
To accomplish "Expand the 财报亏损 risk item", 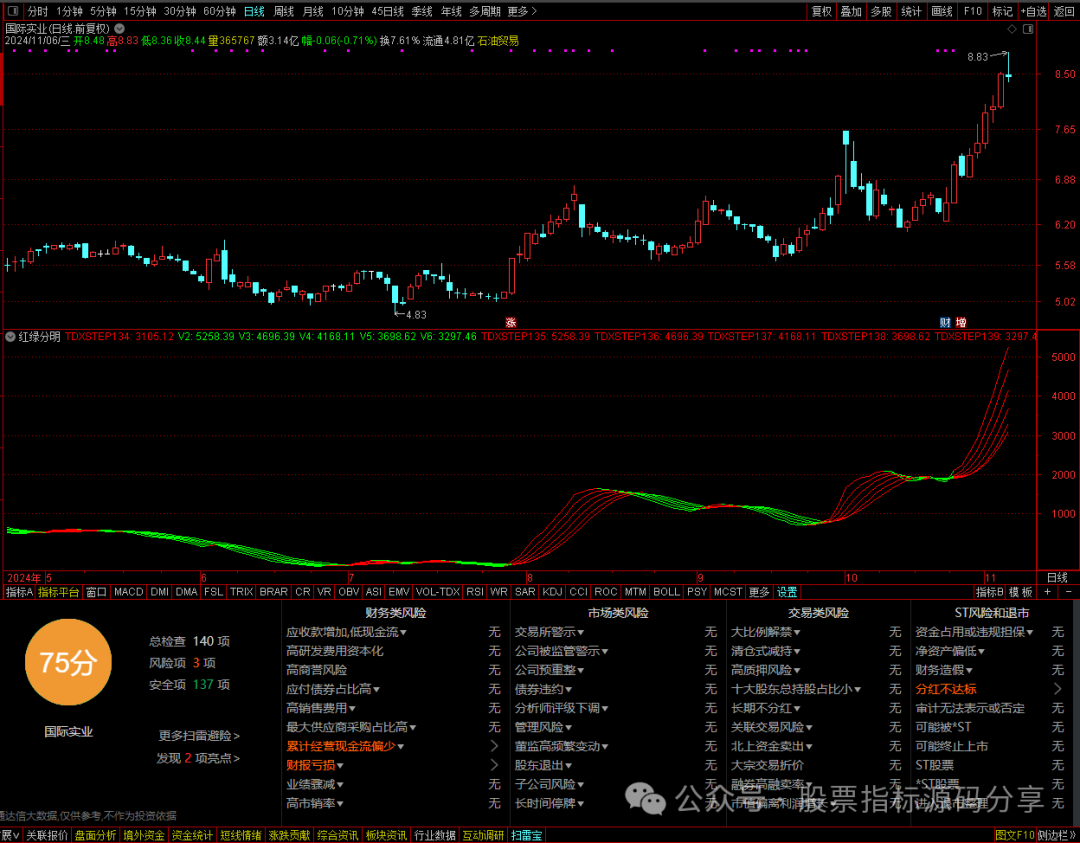I will (315, 765).
